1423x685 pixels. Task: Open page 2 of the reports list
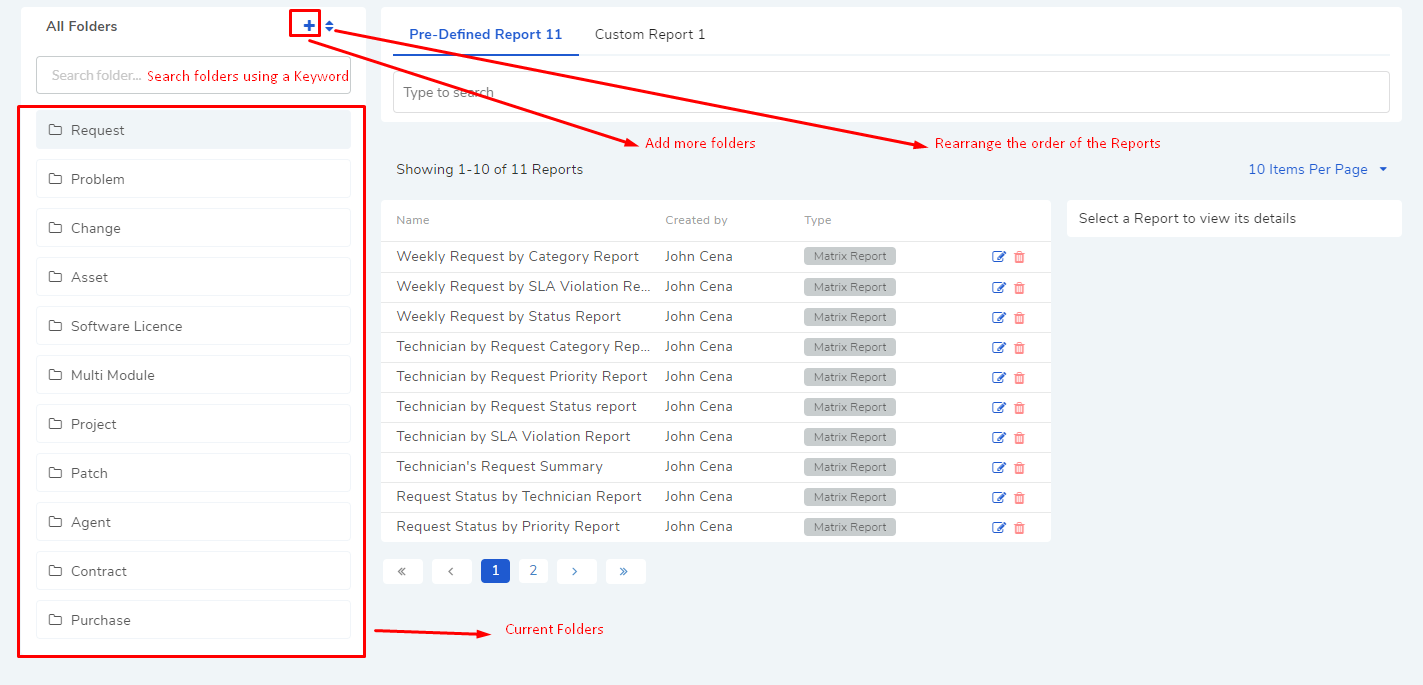point(533,571)
